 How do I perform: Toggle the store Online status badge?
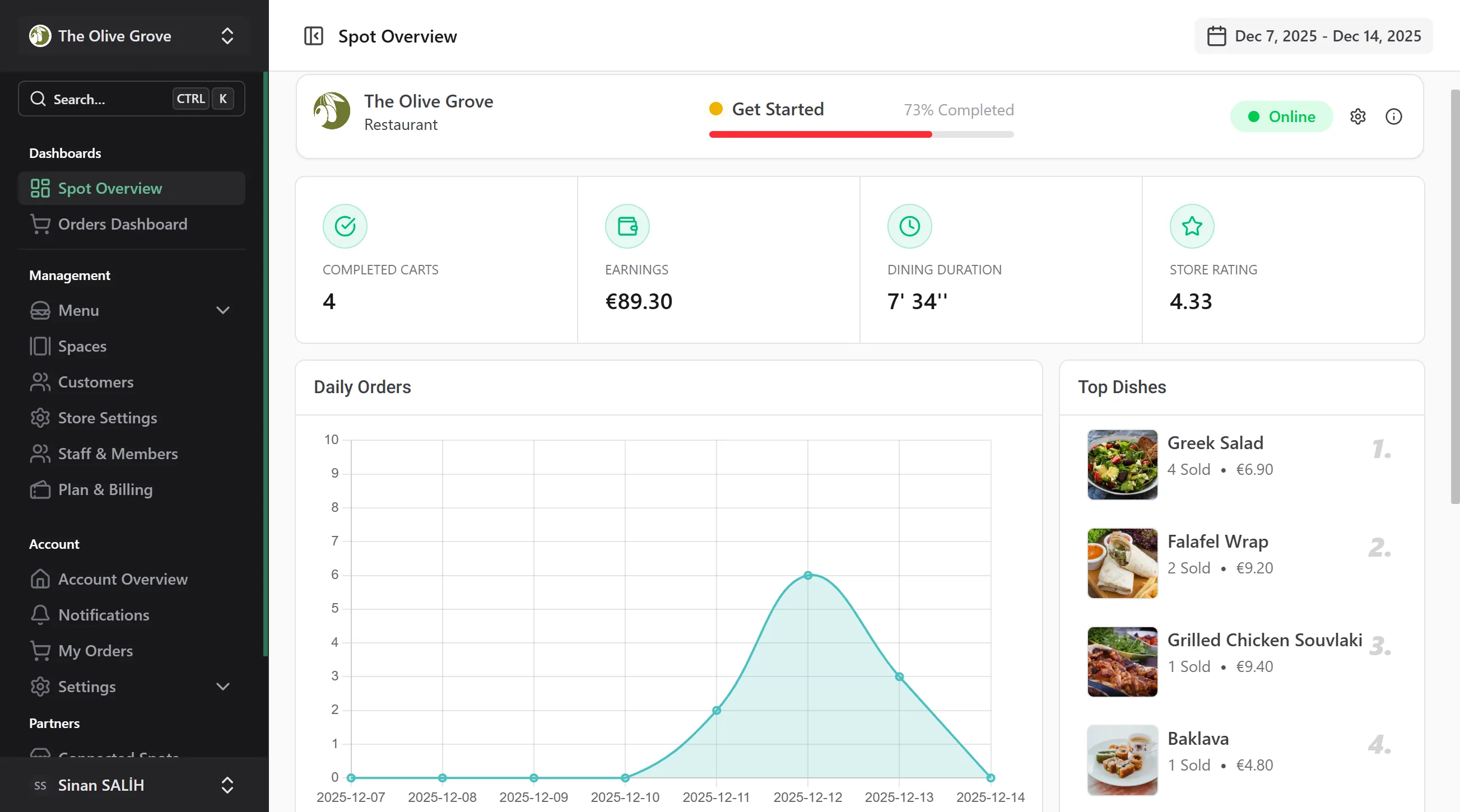(1281, 116)
